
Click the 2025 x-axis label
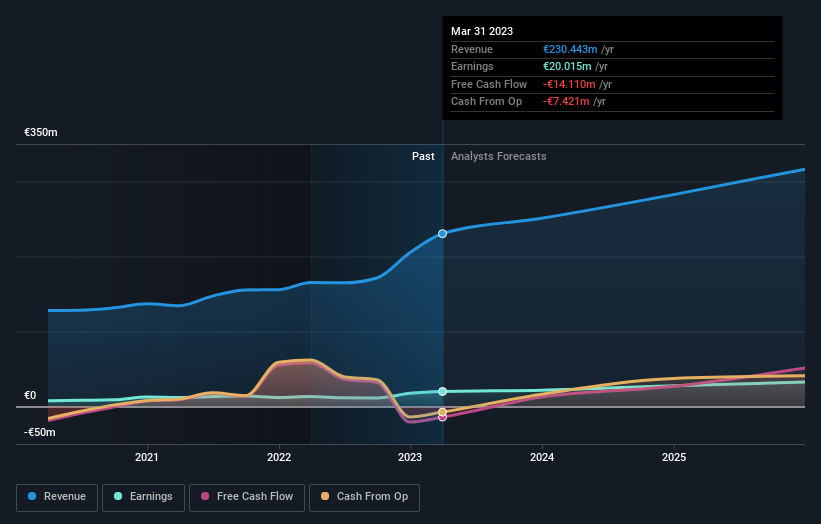pyautogui.click(x=674, y=457)
